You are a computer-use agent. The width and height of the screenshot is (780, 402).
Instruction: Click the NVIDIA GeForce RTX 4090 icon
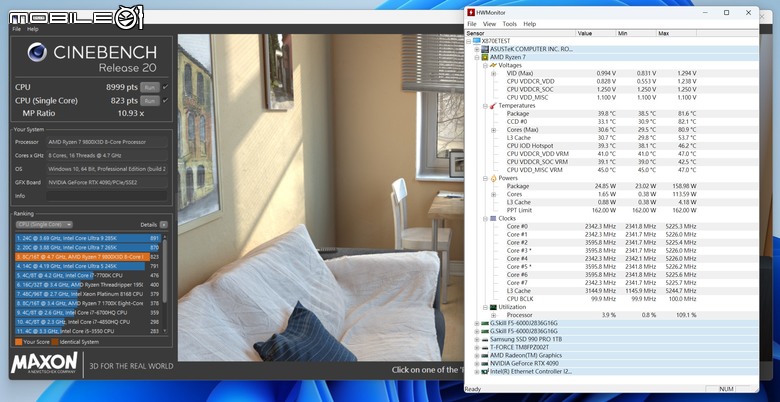[485, 363]
